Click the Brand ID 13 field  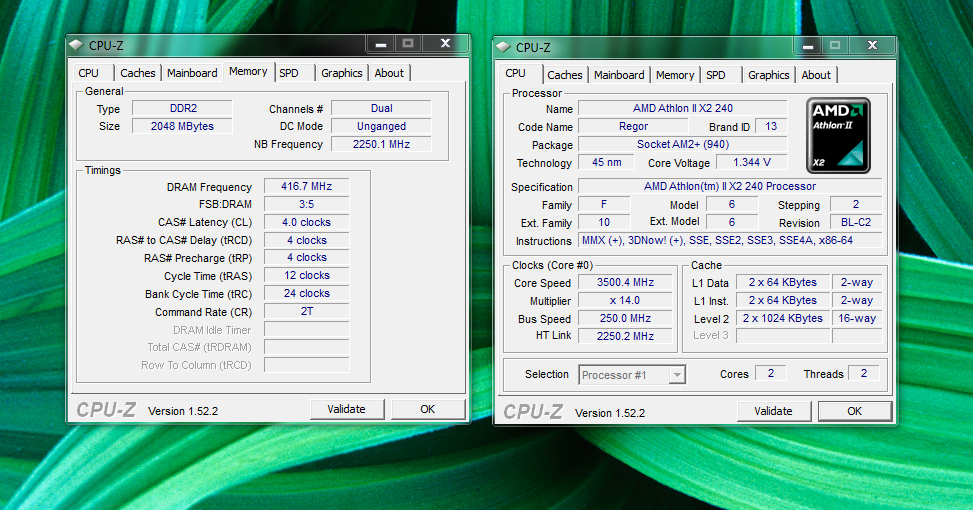coord(771,126)
